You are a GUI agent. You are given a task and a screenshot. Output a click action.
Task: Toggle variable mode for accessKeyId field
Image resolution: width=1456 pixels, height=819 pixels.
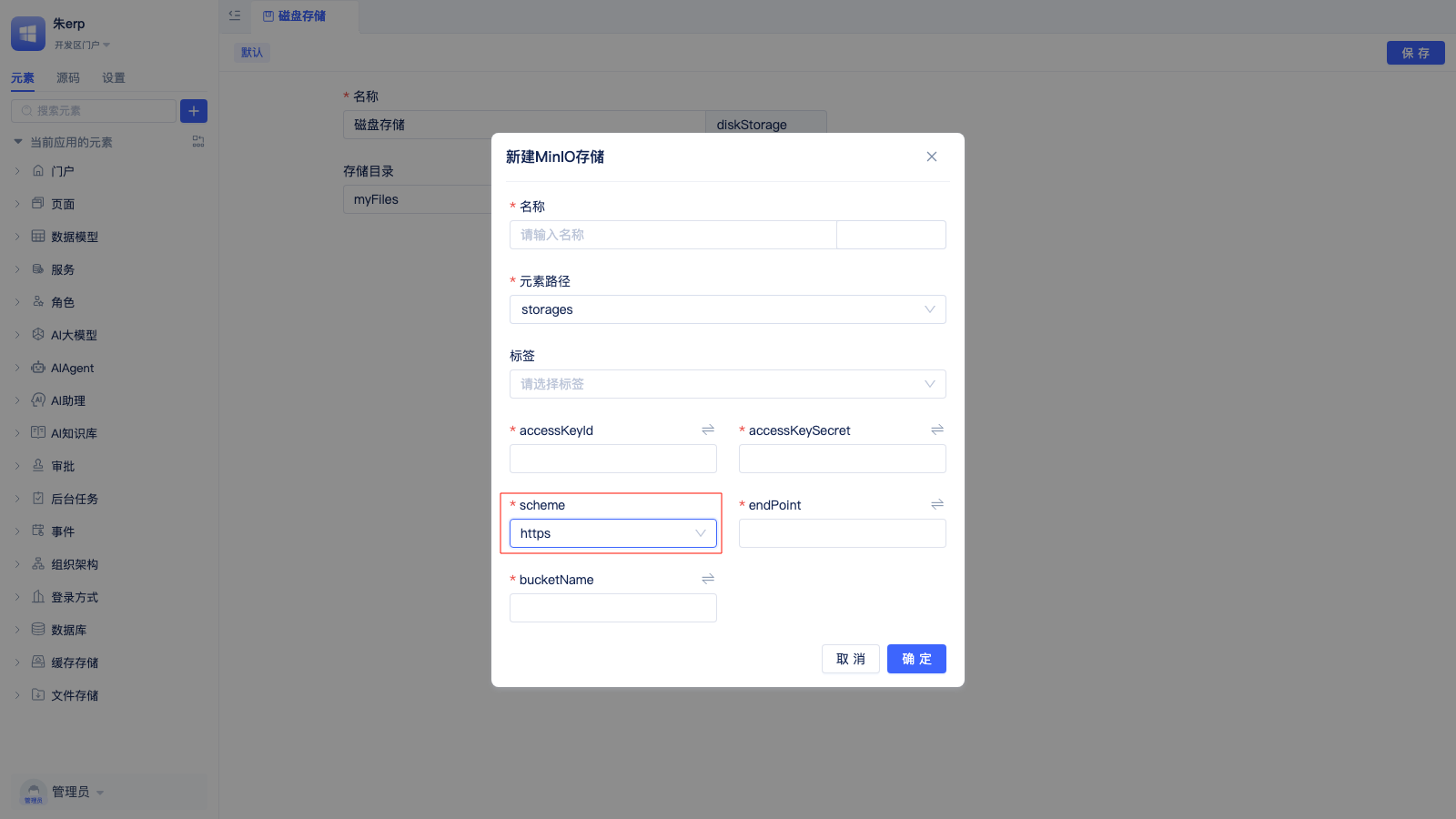(708, 430)
